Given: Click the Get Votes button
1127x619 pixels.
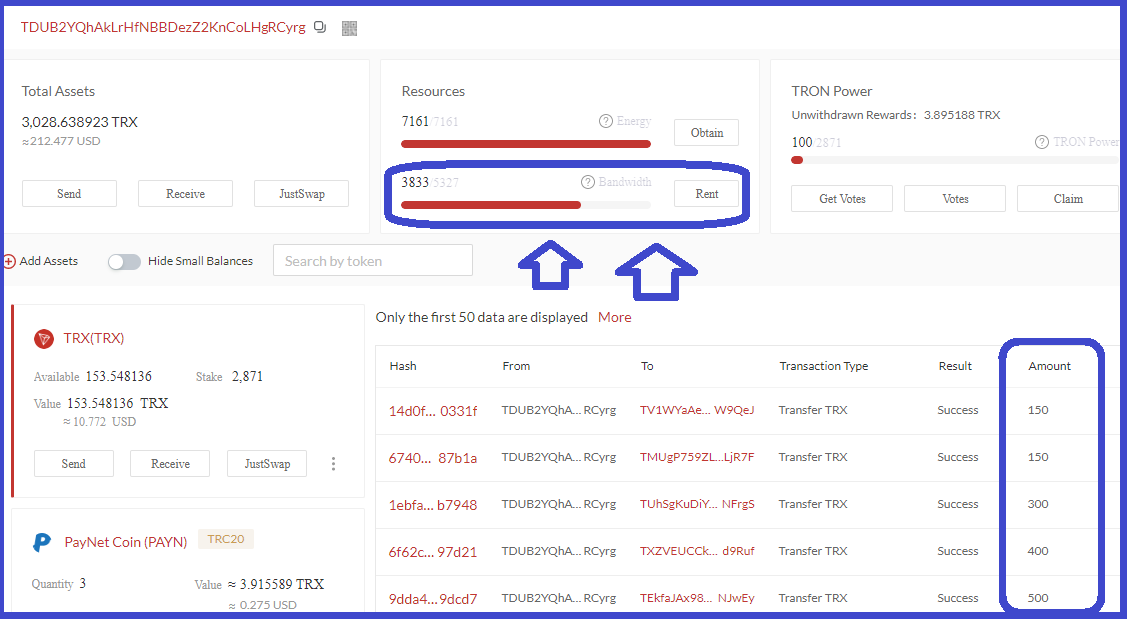Looking at the screenshot, I should tap(842, 198).
